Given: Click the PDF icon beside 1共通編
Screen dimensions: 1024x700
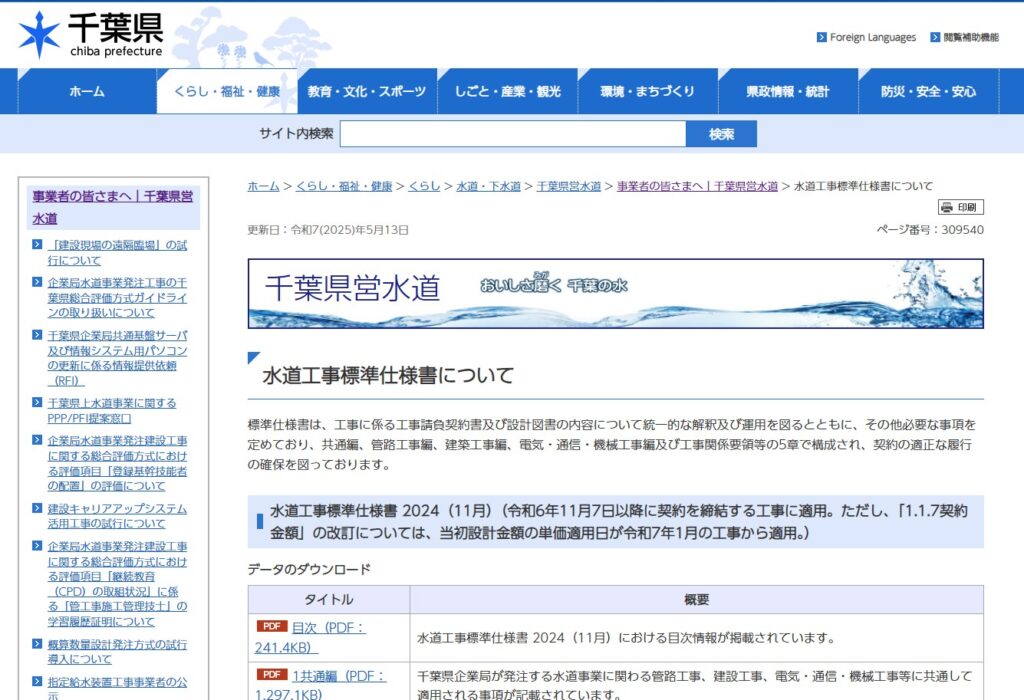Looking at the screenshot, I should (271, 675).
